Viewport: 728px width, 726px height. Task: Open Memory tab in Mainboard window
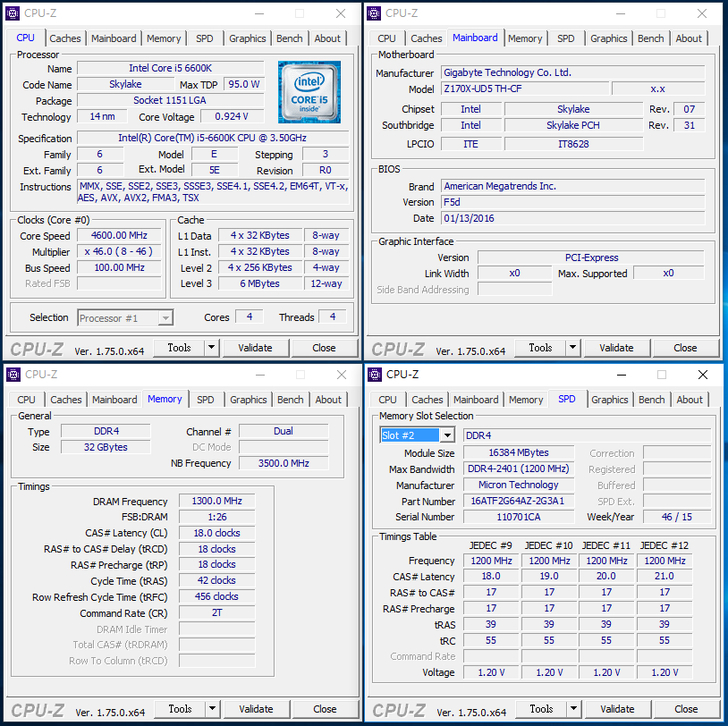pos(525,39)
